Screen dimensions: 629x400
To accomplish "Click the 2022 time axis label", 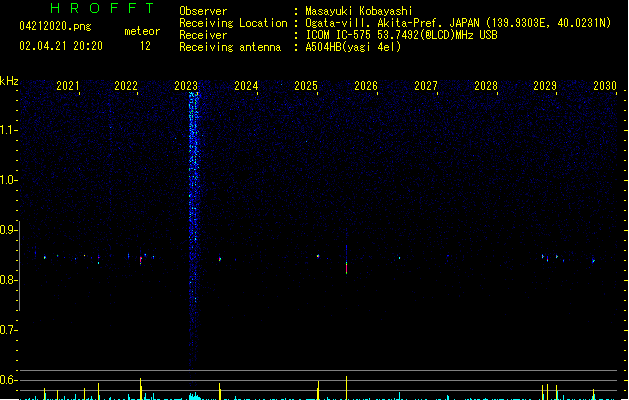I will (x=126, y=86).
